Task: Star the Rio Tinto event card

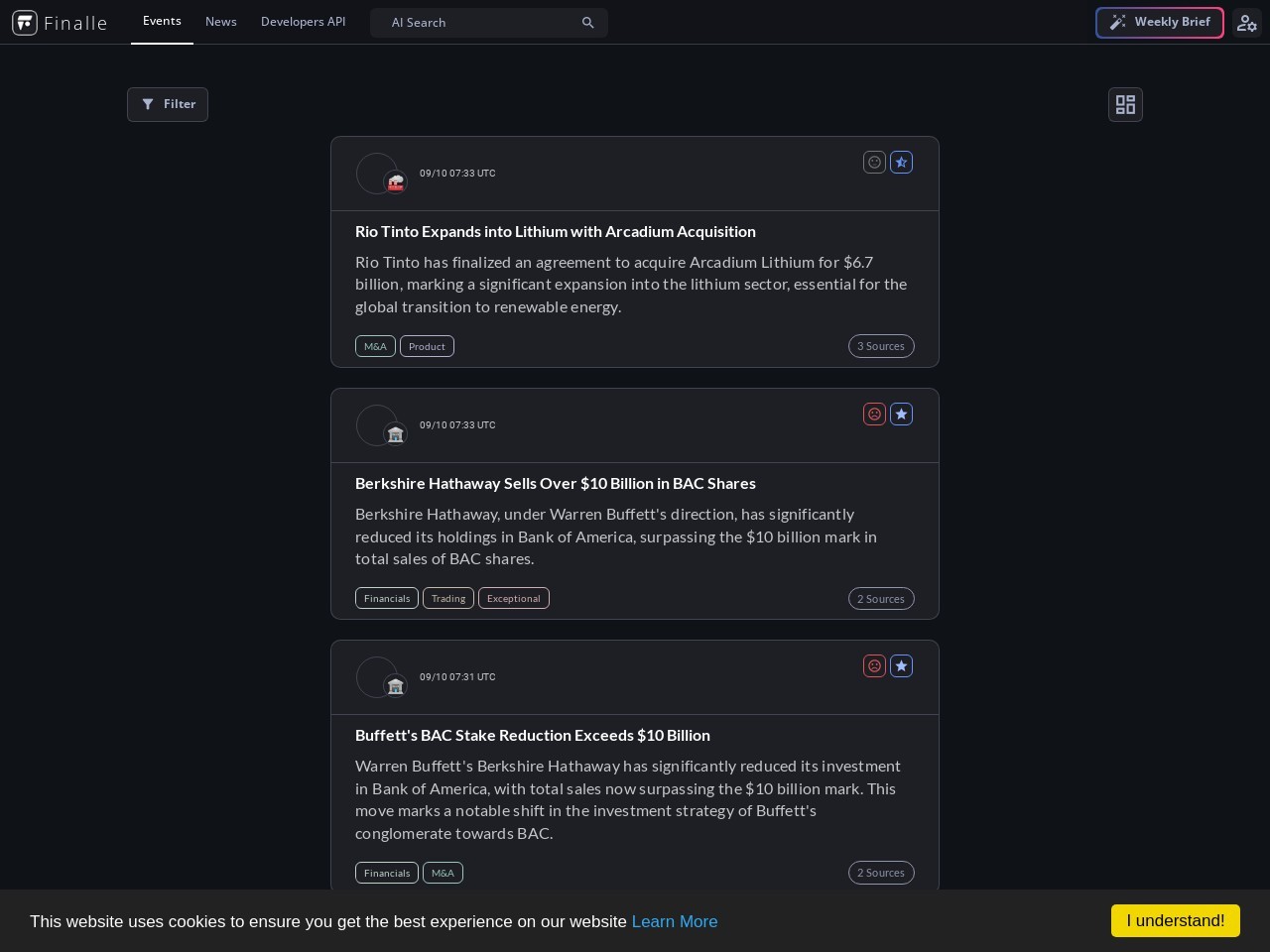Action: tap(901, 163)
